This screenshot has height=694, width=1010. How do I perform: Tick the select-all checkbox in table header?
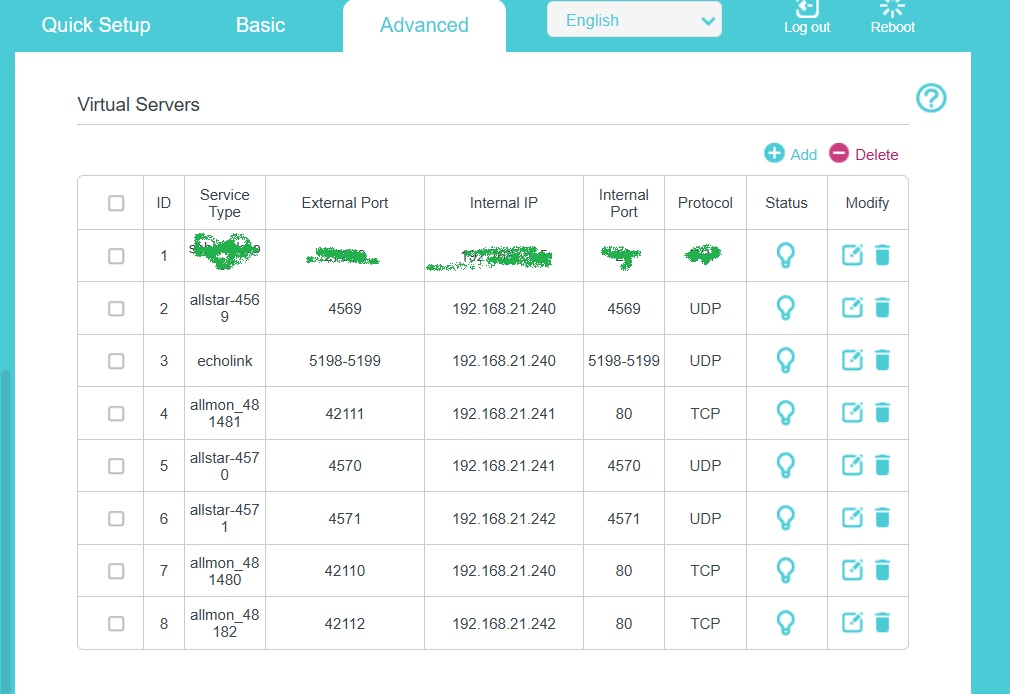pyautogui.click(x=116, y=203)
